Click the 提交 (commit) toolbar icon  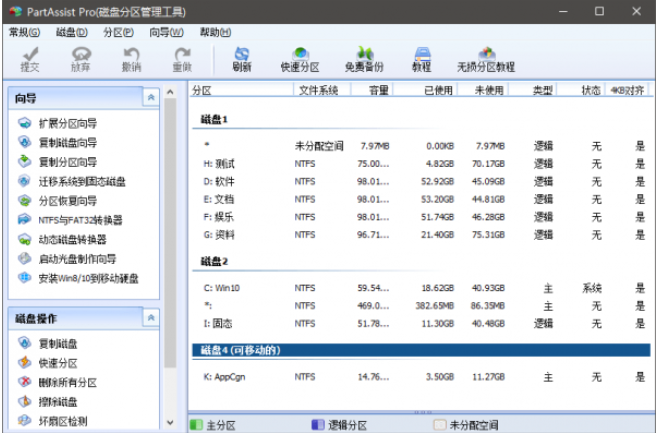pos(30,59)
